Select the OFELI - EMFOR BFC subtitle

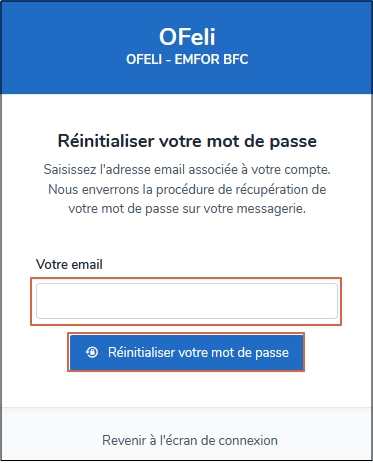[x=187, y=60]
